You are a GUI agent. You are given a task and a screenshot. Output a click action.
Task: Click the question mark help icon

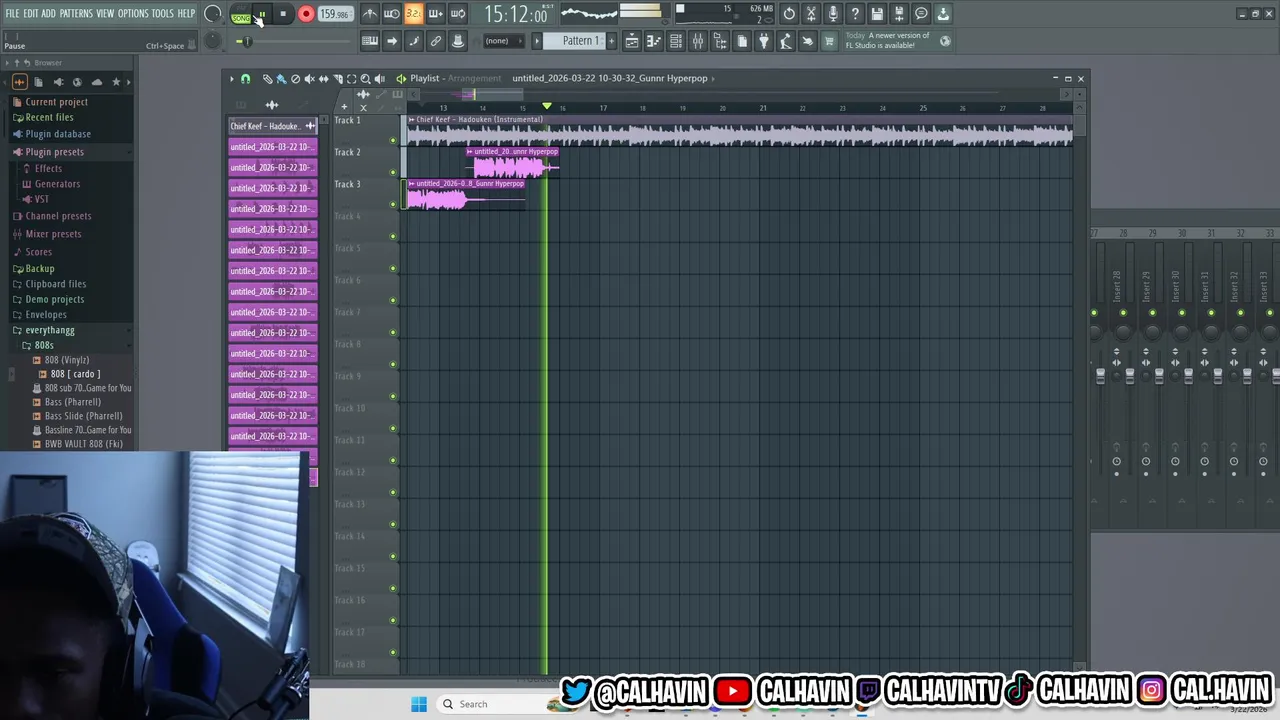click(855, 14)
